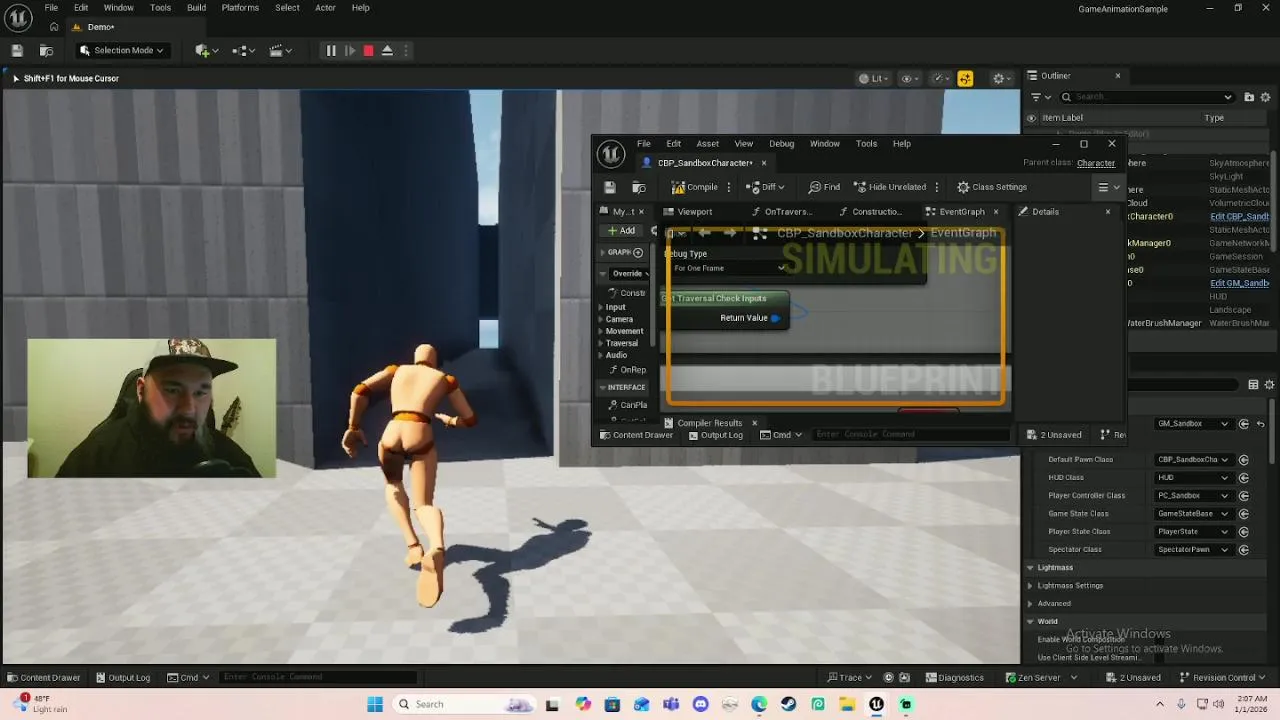Toggle Outliner visibility eye column header
1280x720 pixels.
tap(1031, 118)
